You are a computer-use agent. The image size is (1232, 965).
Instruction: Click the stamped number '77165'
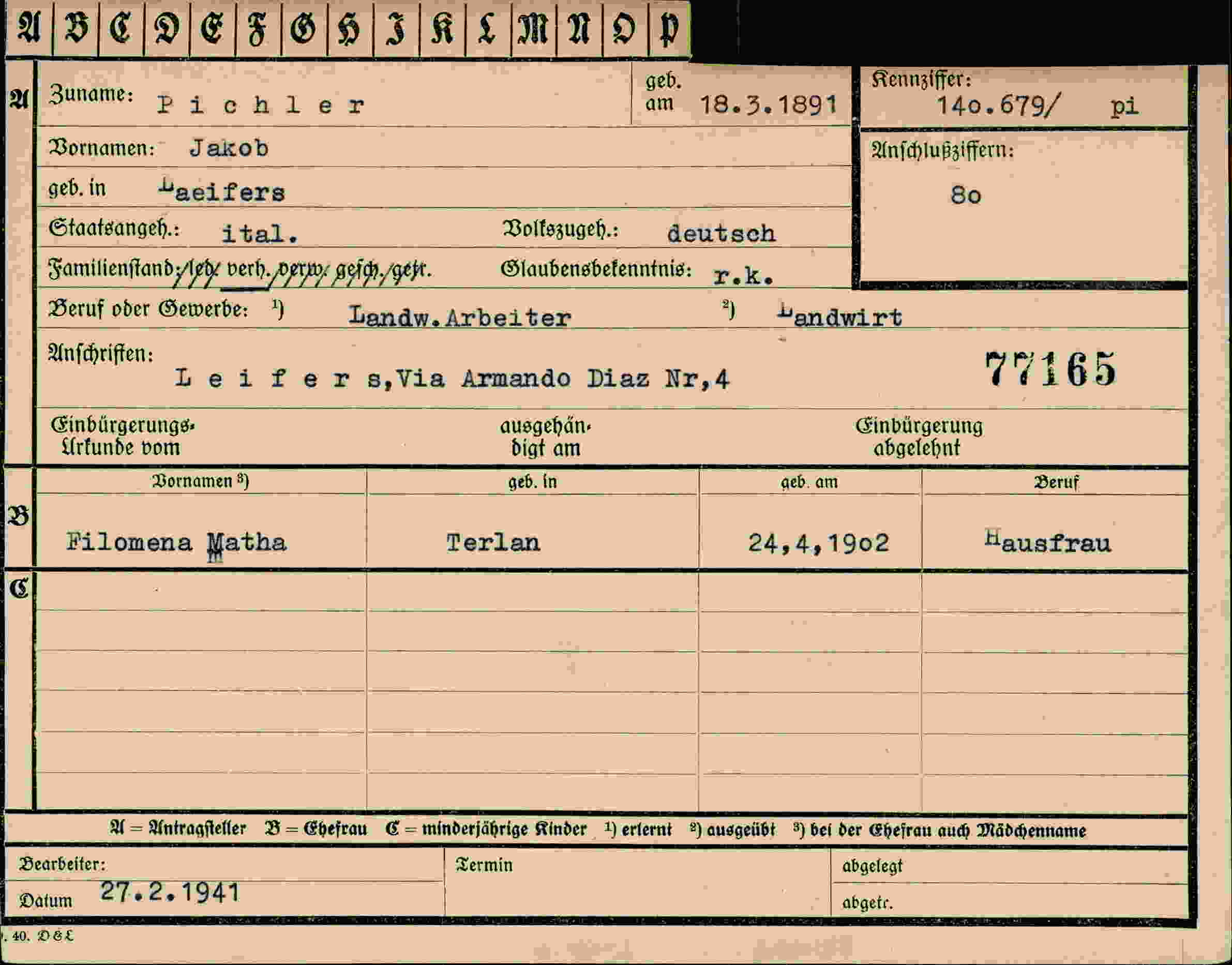click(x=1050, y=369)
